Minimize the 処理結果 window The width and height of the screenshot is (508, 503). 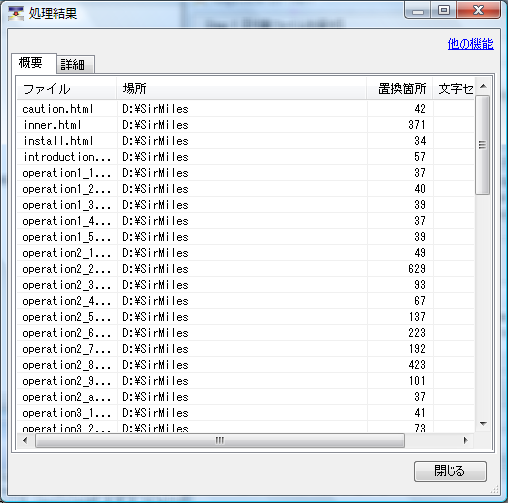pos(418,10)
